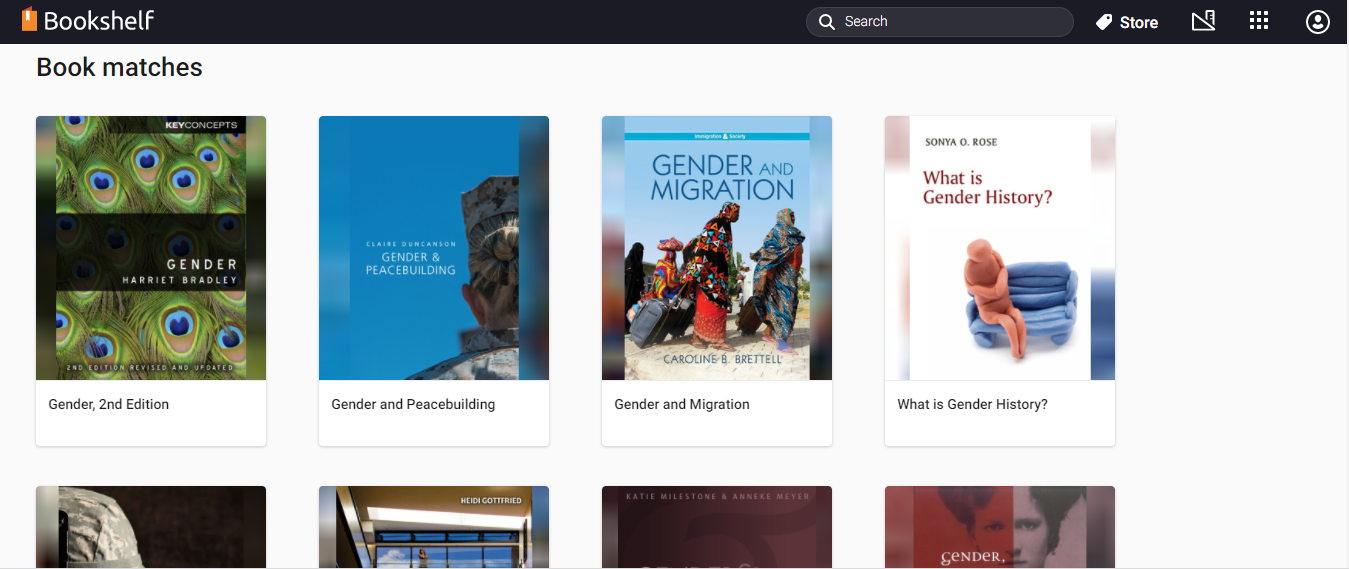Open the Gender and Migration cover
This screenshot has height=569, width=1349.
click(717, 248)
